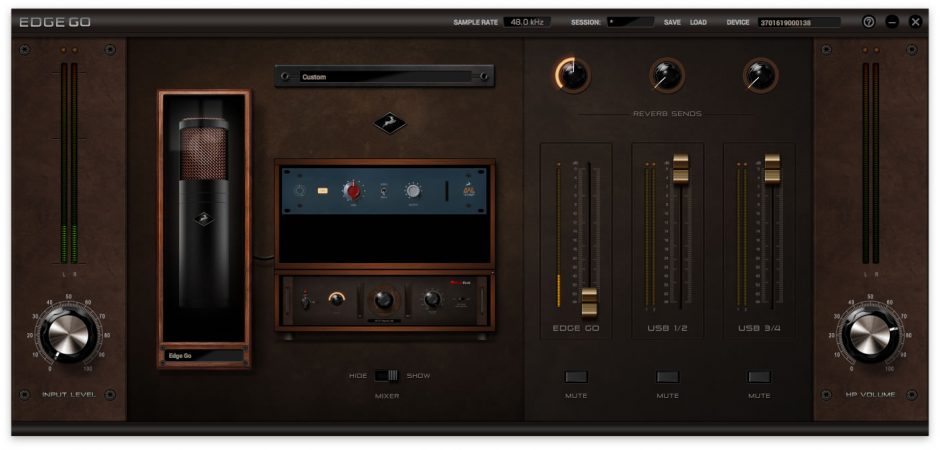Click Load session button
The height and width of the screenshot is (450, 940).
coord(698,22)
